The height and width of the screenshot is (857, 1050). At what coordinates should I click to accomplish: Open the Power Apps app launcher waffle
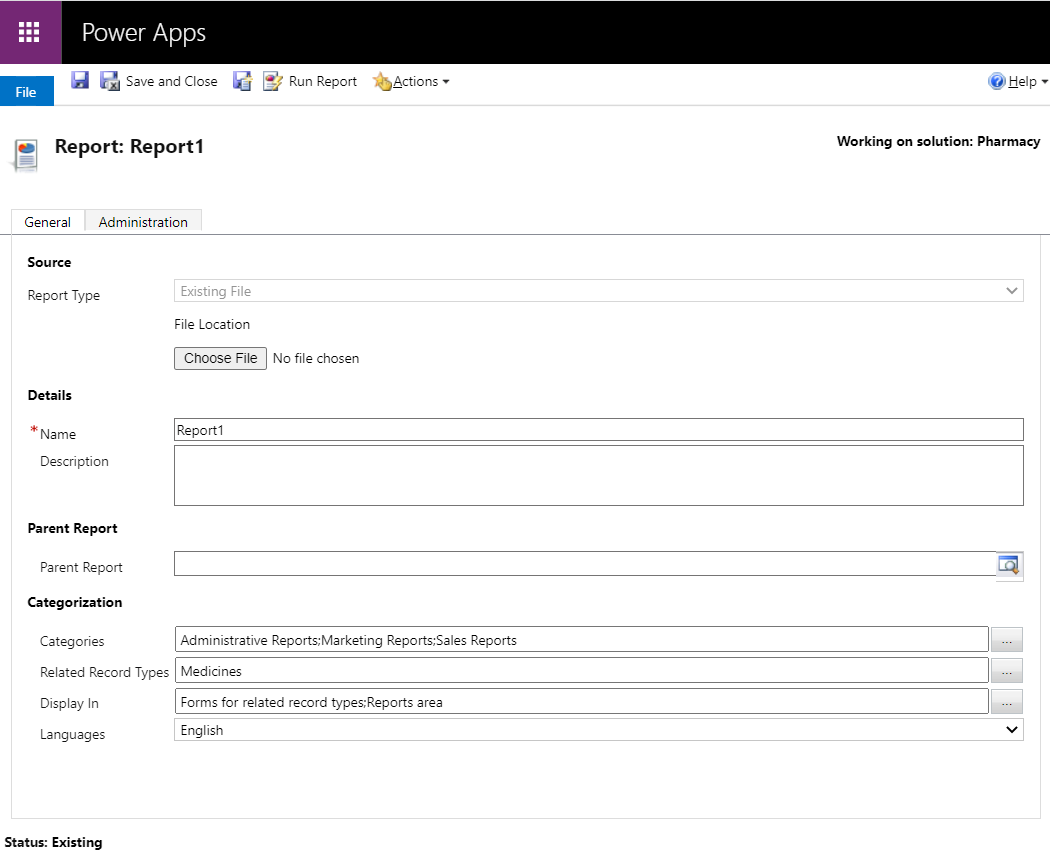coord(29,32)
